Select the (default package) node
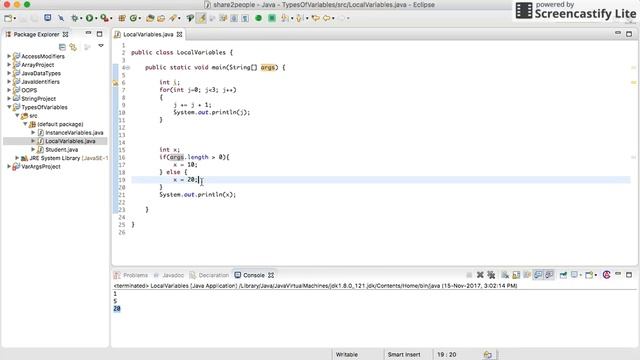The image size is (640, 360). coord(60,124)
